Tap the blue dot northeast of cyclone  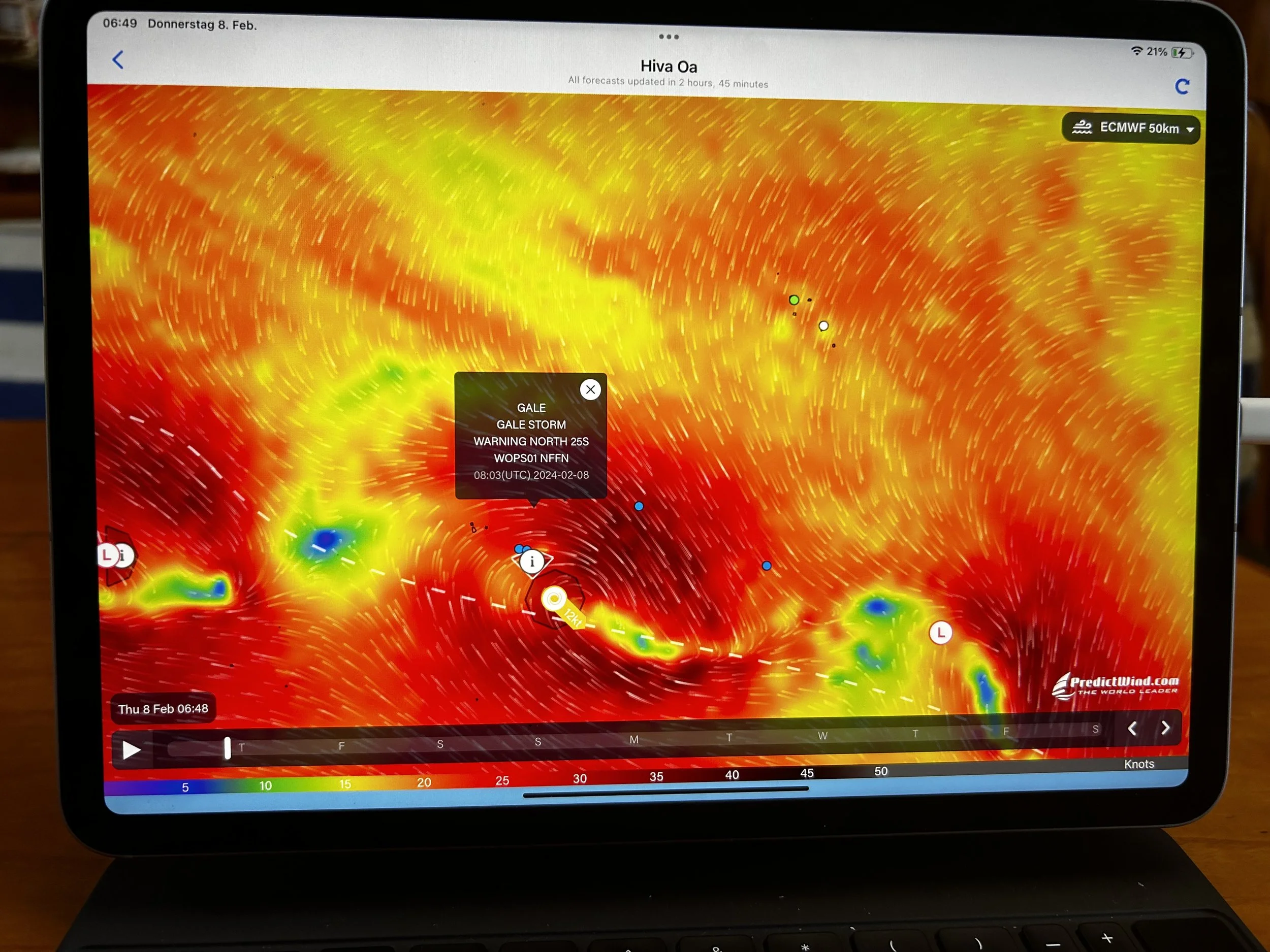639,506
